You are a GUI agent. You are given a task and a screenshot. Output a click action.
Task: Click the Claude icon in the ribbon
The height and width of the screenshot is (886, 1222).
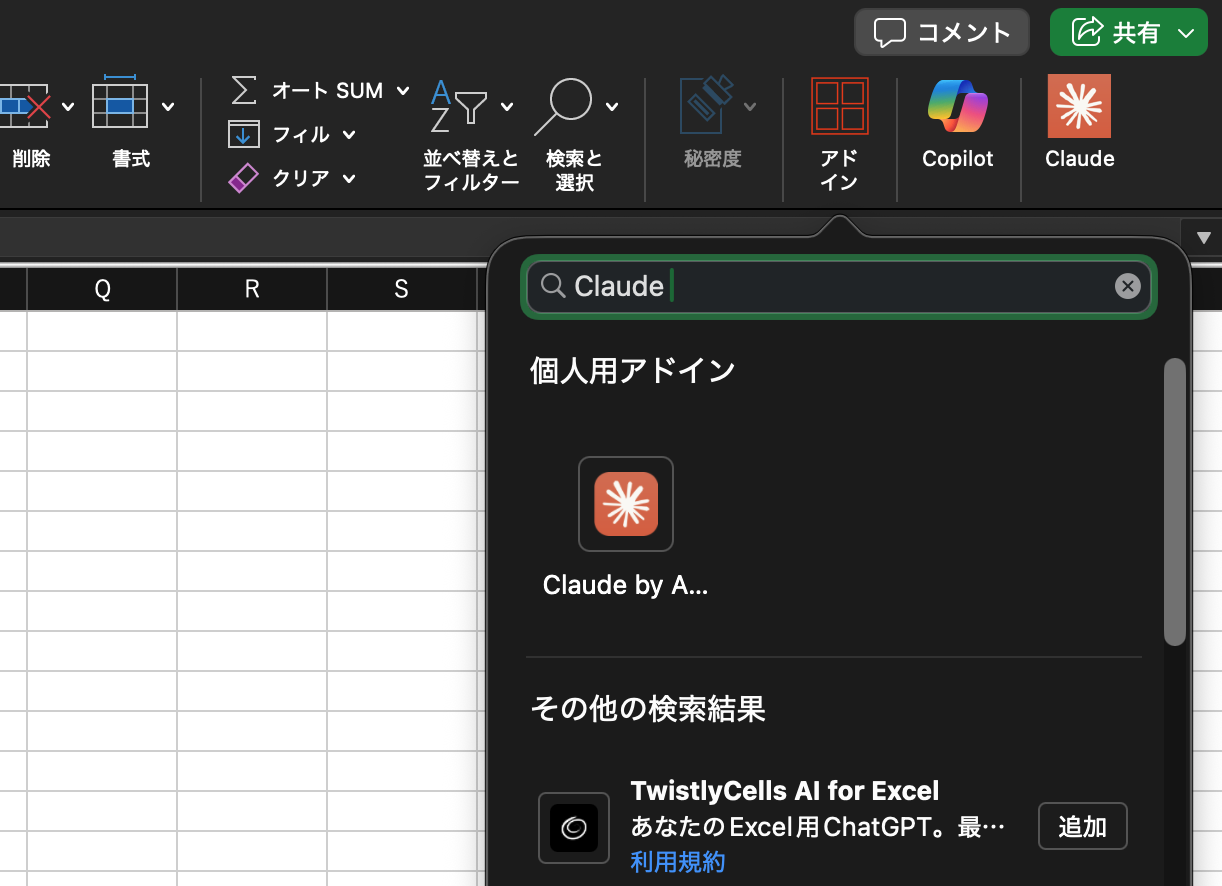[1079, 106]
